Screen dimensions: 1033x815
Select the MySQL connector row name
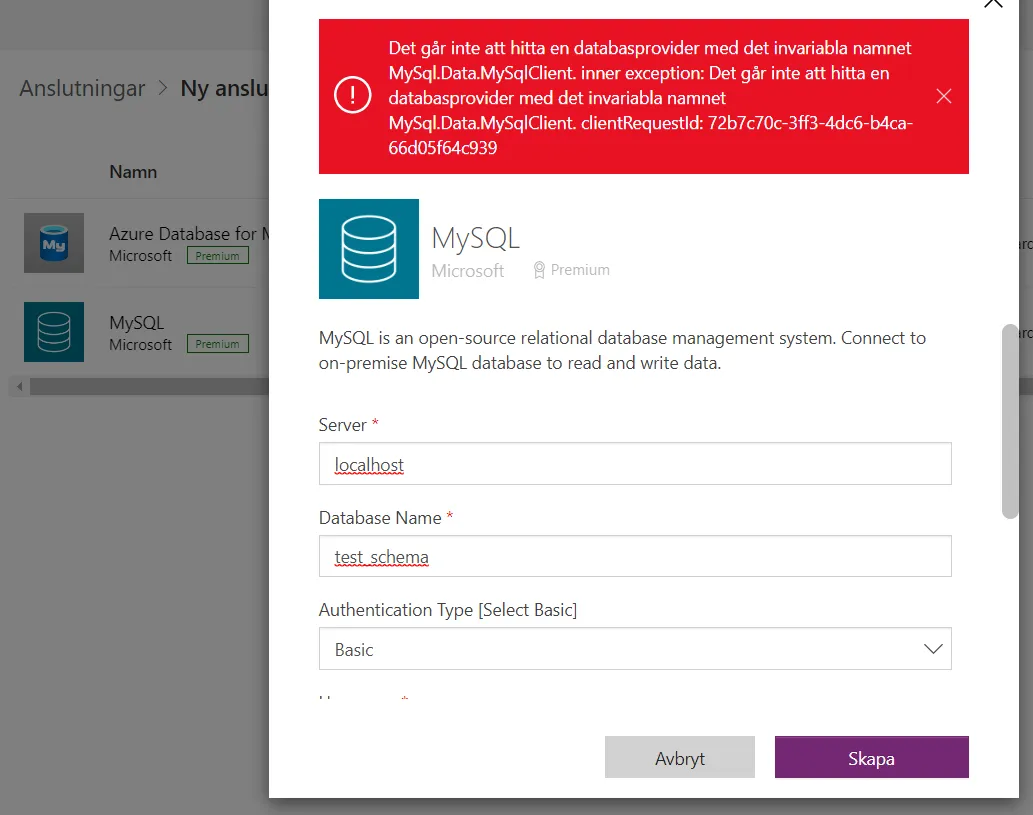(x=136, y=323)
